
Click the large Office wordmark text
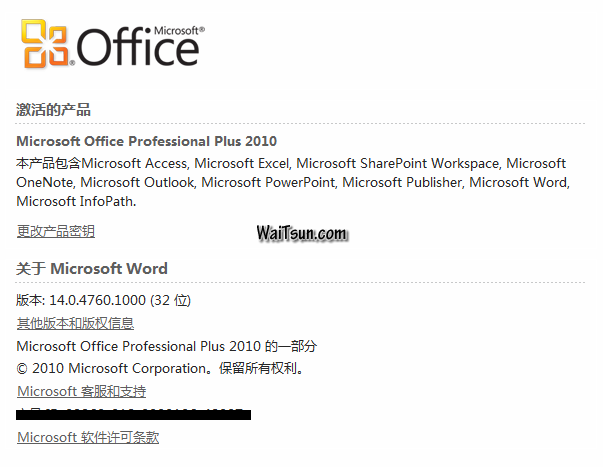[138, 47]
